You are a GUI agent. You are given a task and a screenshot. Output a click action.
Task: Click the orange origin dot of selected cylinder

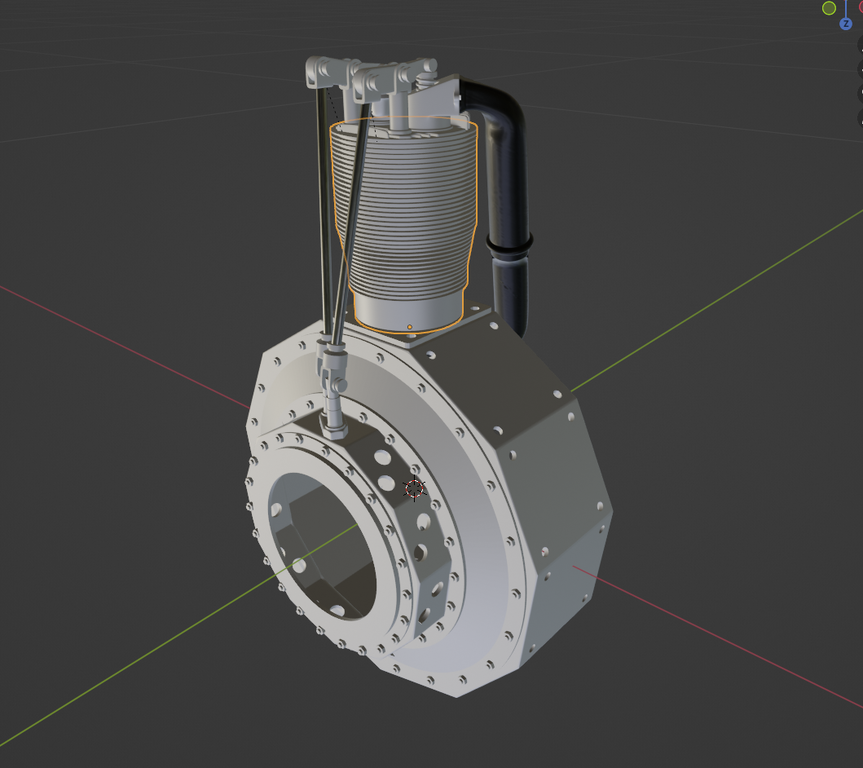click(410, 327)
